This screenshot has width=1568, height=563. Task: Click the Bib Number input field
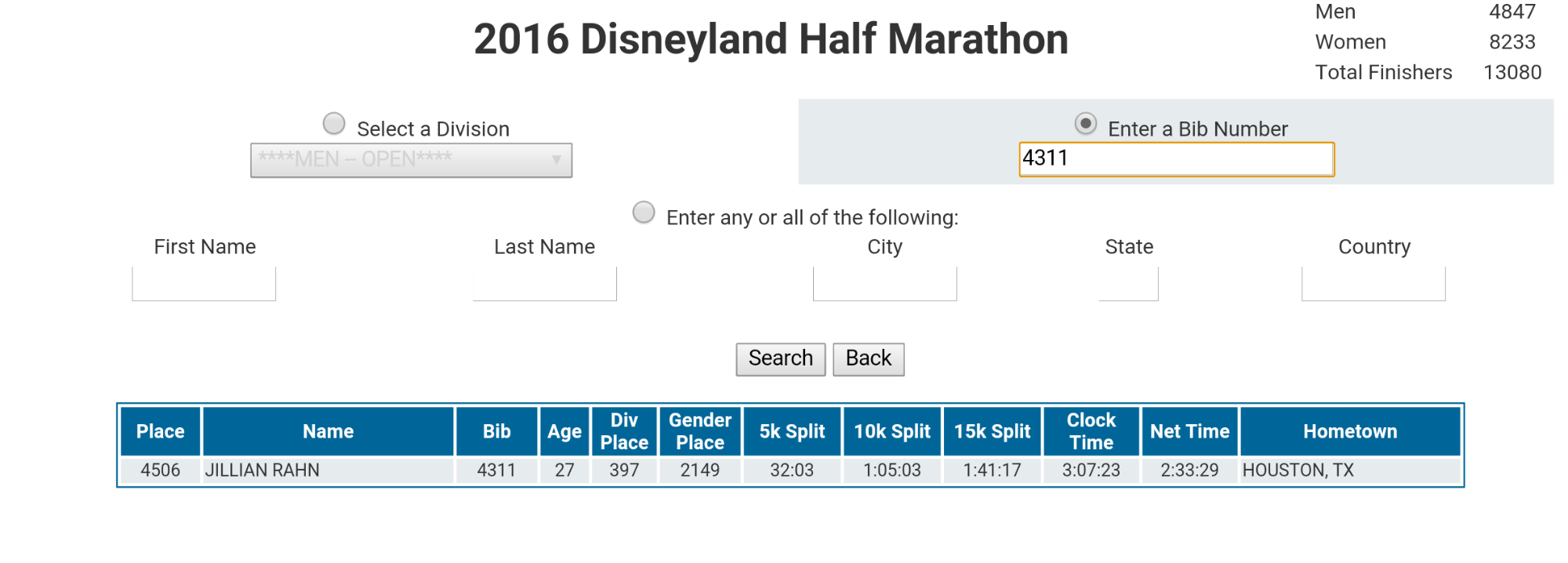[x=1176, y=159]
